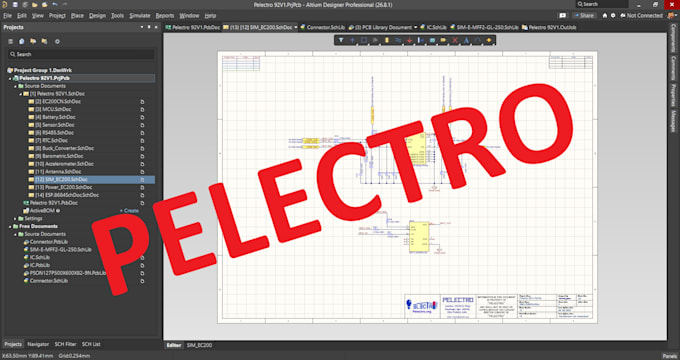Click Create link next to ActiveBOM

(x=129, y=211)
